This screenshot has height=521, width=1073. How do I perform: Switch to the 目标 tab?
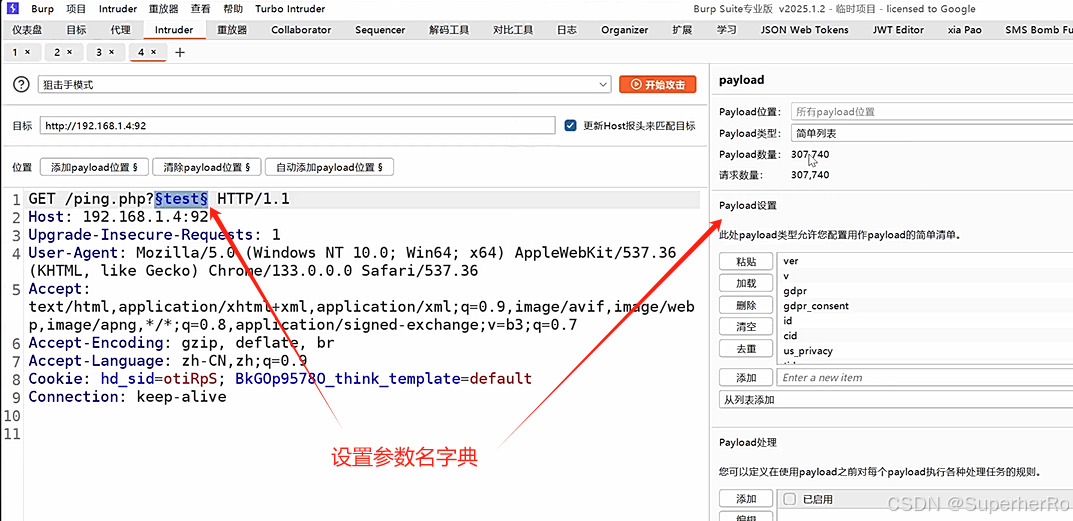[x=76, y=29]
